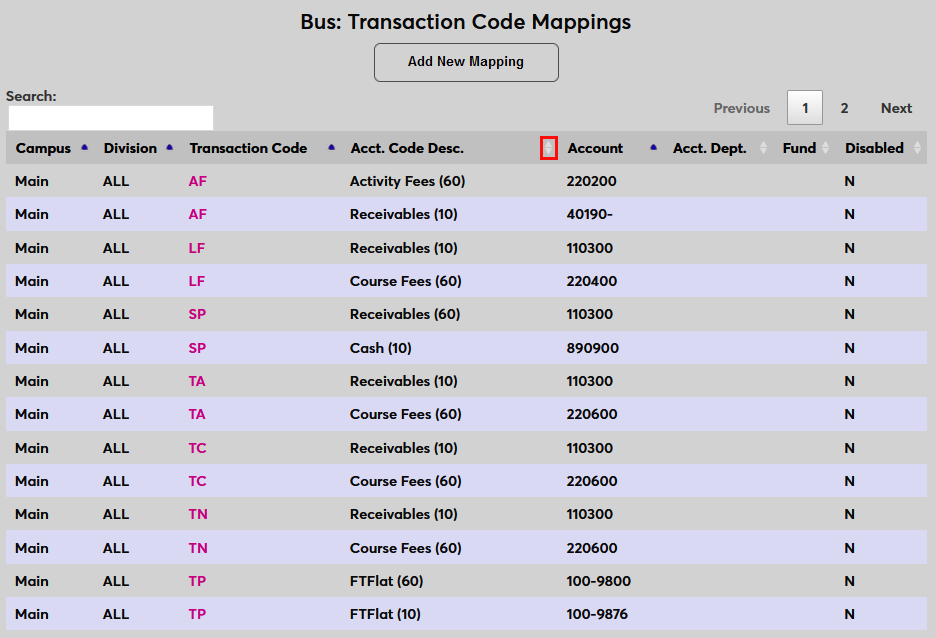Open the TP transaction code link
Screen dimensions: 936x638
click(x=197, y=581)
